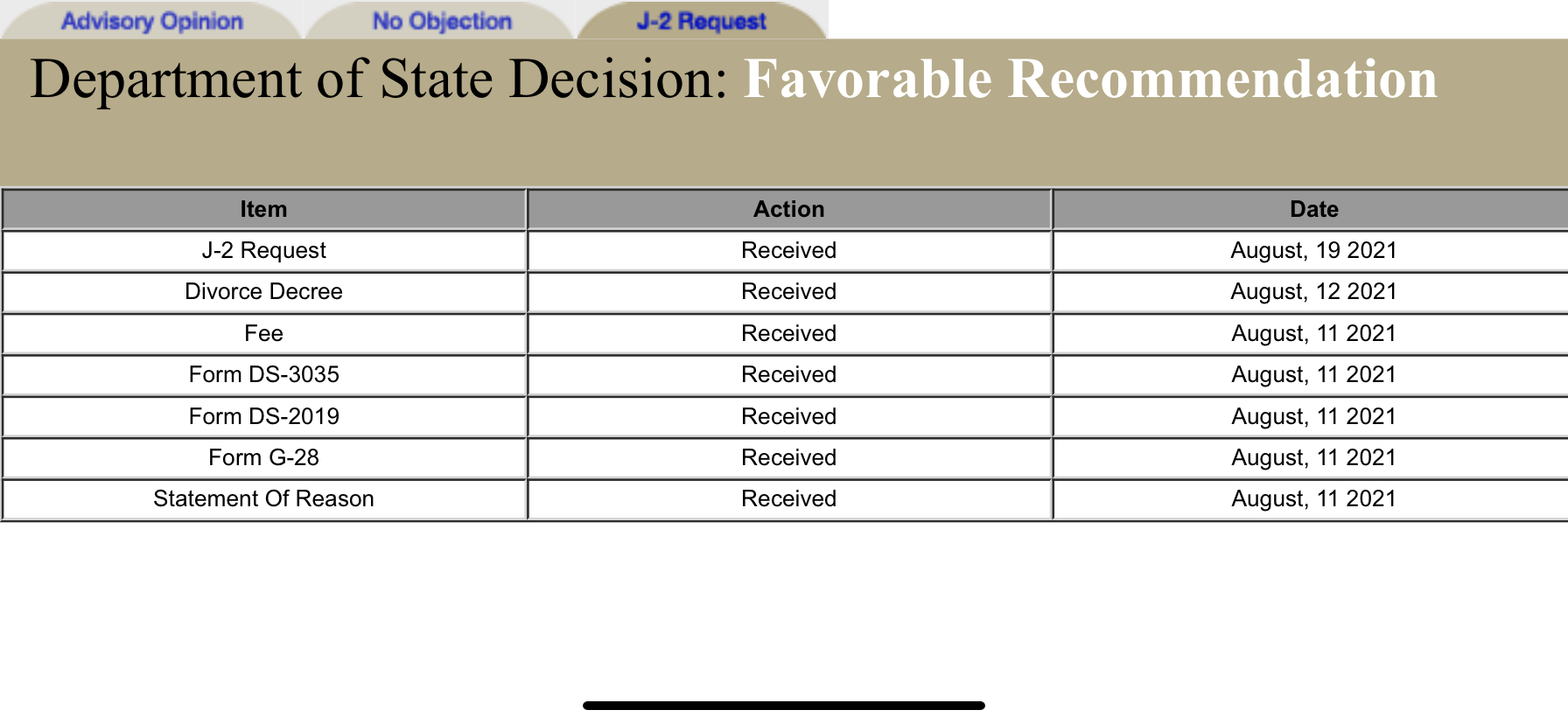Select the J-2 Request row item
Screen dimensions: 1568x724
pyautogui.click(x=263, y=250)
